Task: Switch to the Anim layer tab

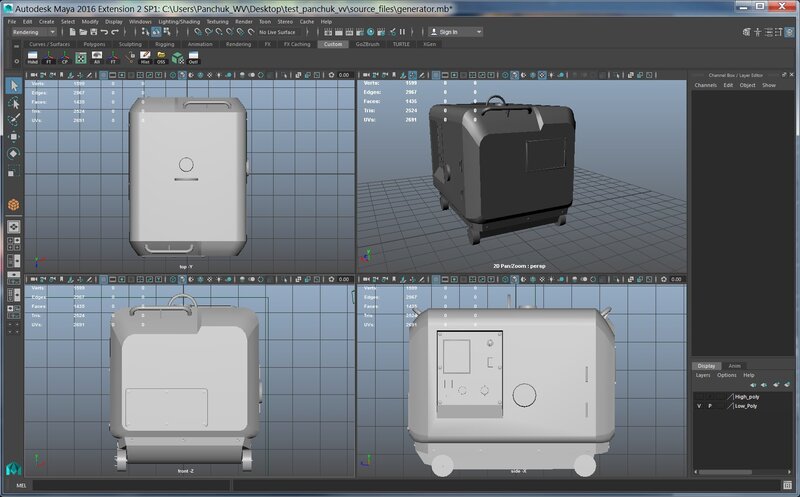Action: [x=735, y=366]
